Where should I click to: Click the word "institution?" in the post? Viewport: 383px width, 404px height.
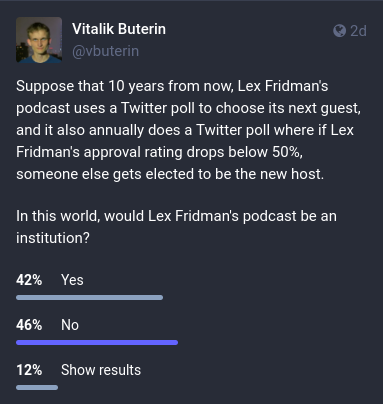tap(53, 238)
